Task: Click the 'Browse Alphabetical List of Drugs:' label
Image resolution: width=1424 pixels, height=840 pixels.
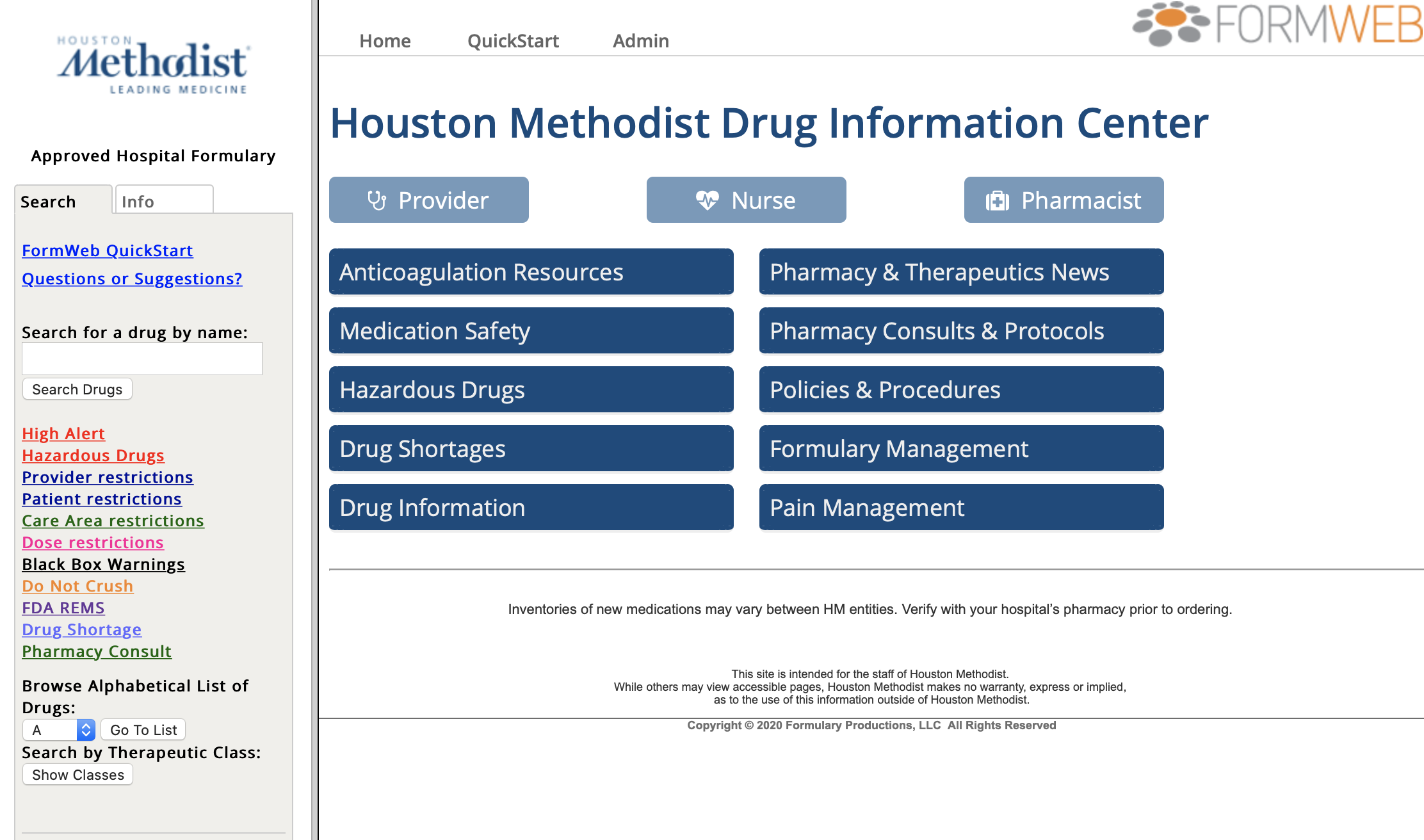Action: tap(135, 697)
